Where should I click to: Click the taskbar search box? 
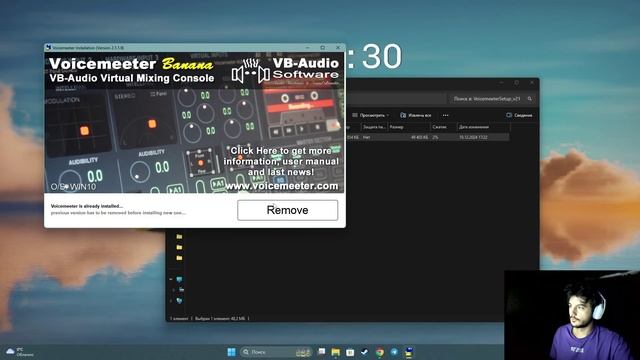[x=276, y=352]
